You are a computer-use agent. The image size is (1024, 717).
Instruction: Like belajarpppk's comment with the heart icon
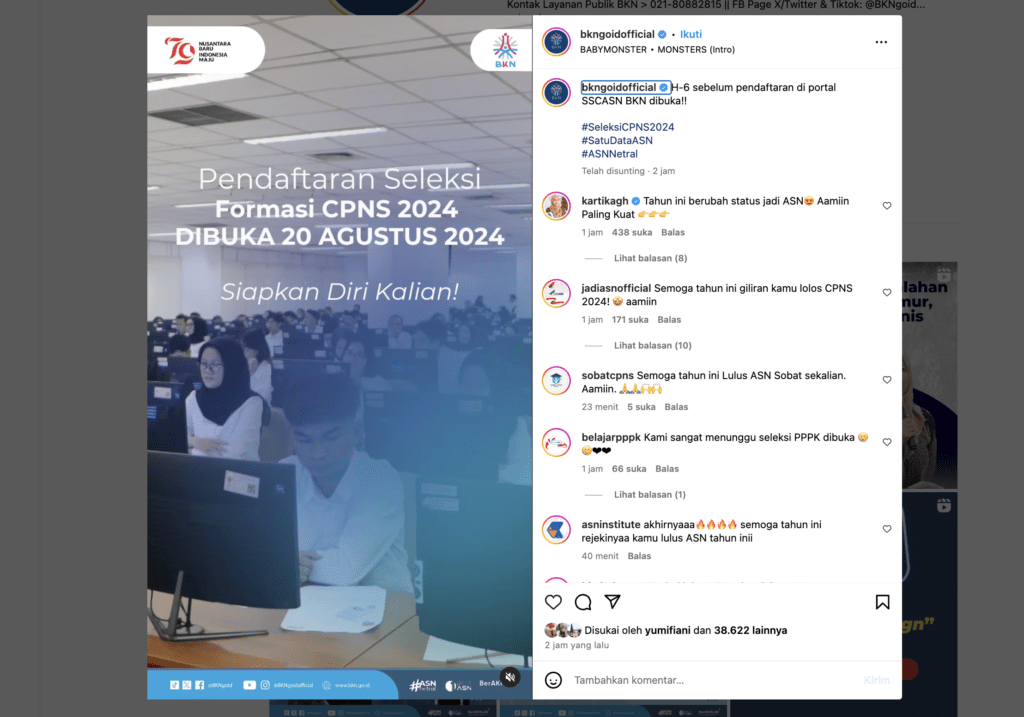click(887, 441)
